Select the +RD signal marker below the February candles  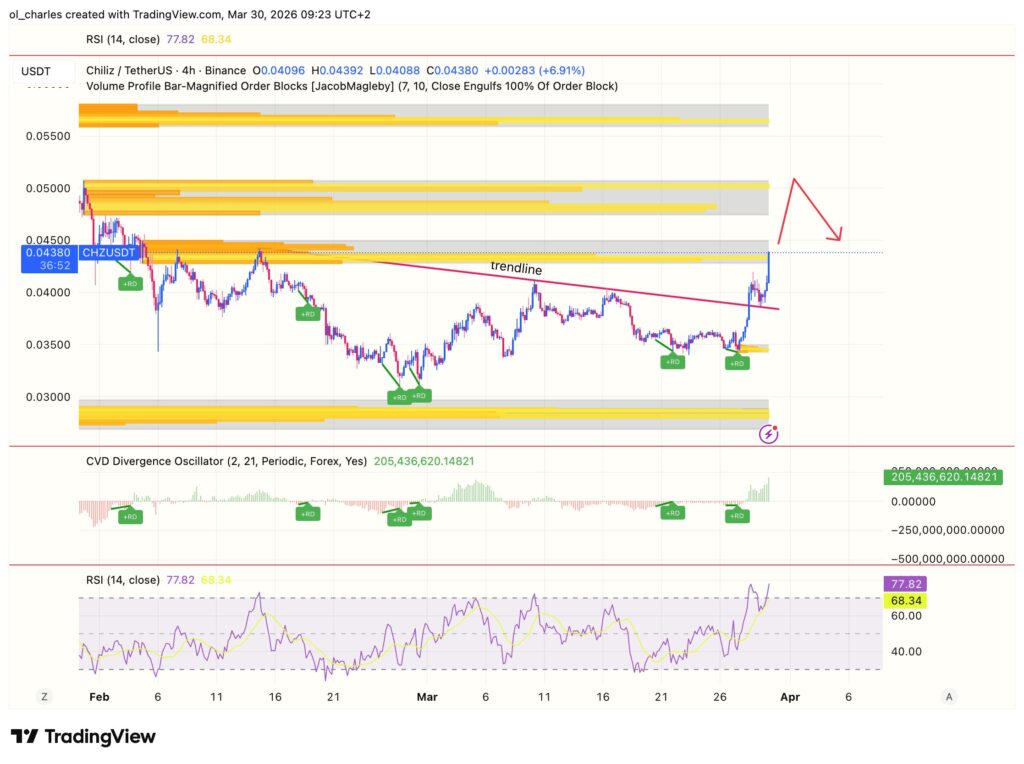[x=130, y=283]
